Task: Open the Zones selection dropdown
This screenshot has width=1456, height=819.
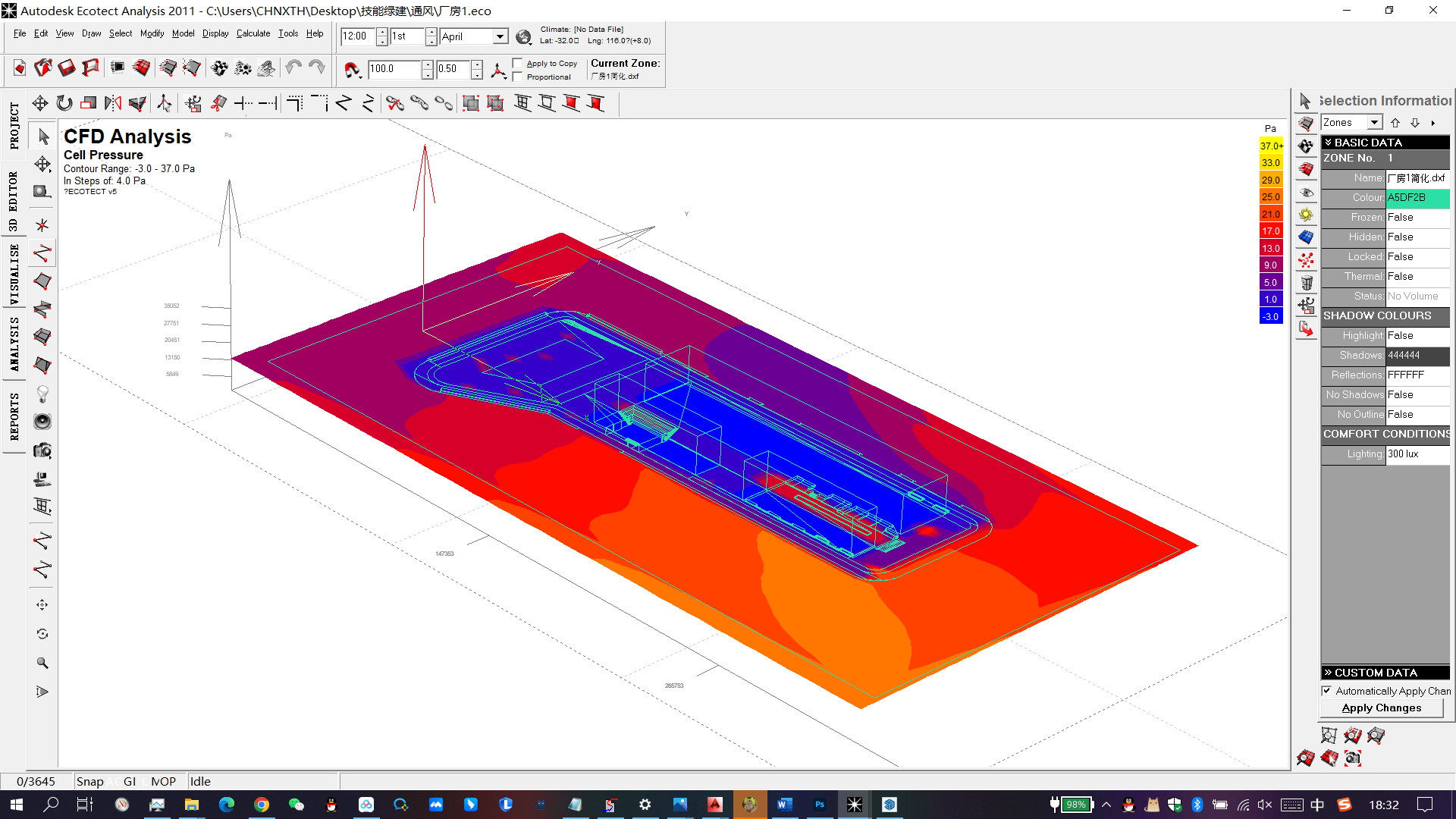Action: (1374, 122)
